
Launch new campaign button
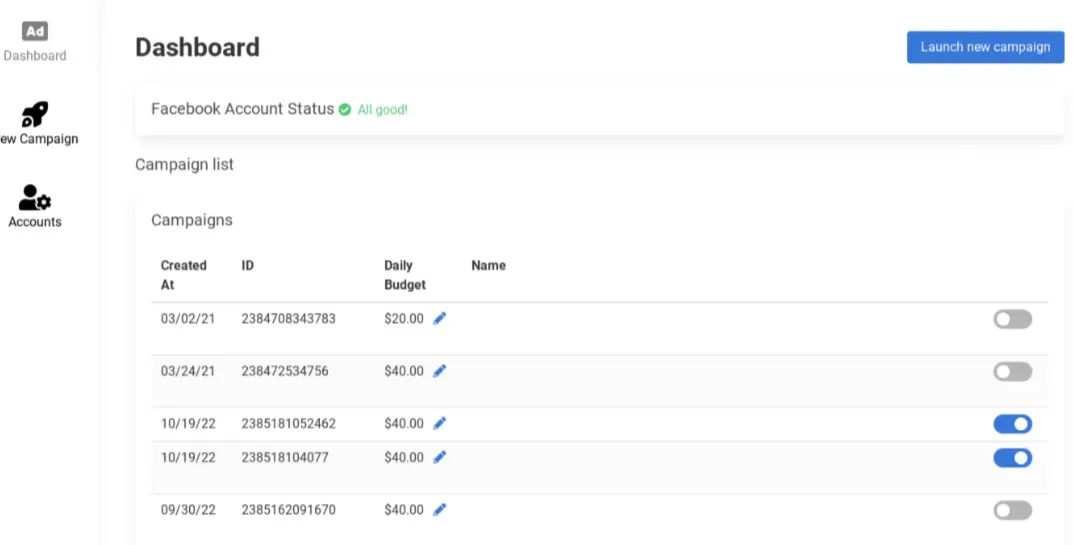985,47
